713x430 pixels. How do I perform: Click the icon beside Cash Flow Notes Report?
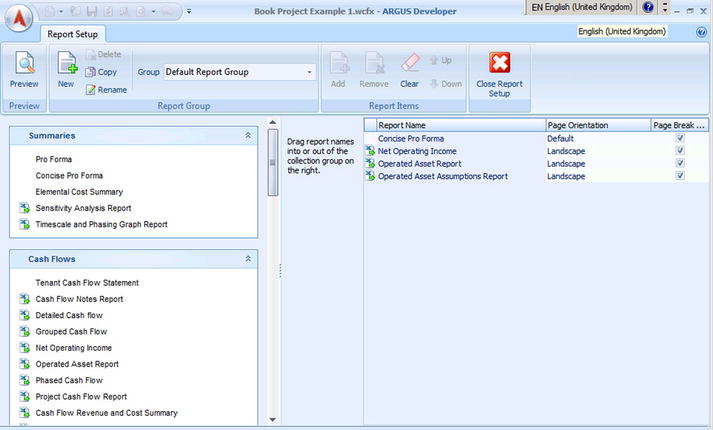point(25,299)
